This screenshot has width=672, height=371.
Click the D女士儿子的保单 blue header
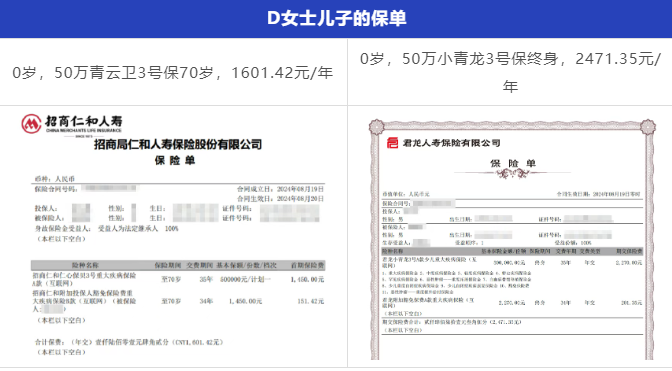(x=336, y=18)
